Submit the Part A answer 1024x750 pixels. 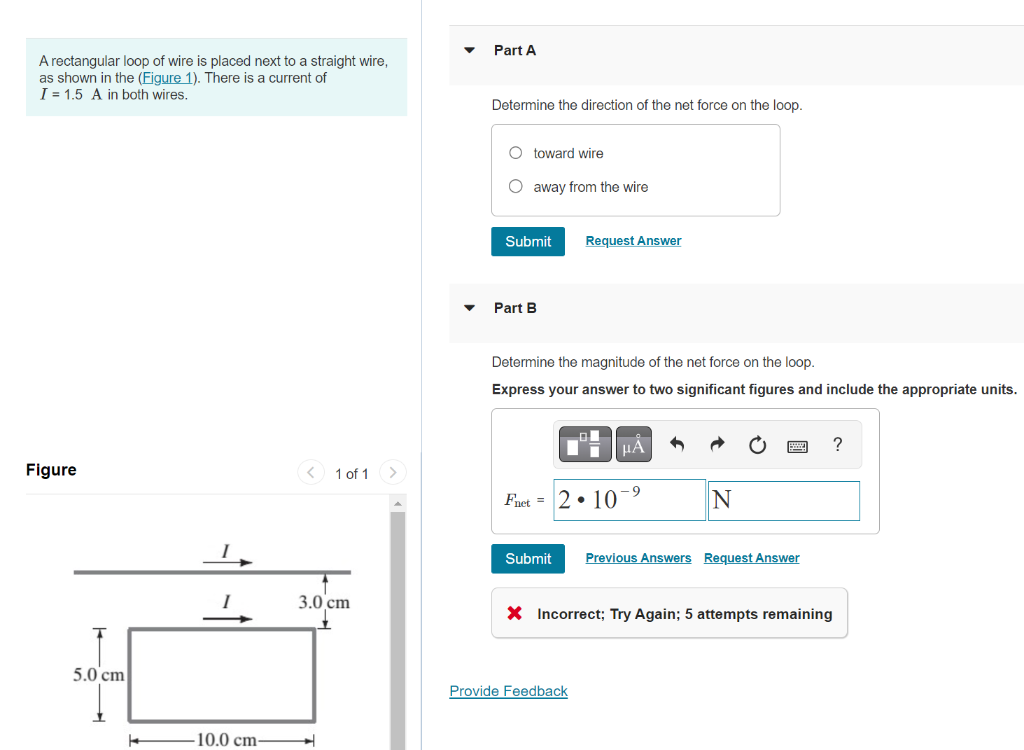click(x=527, y=241)
